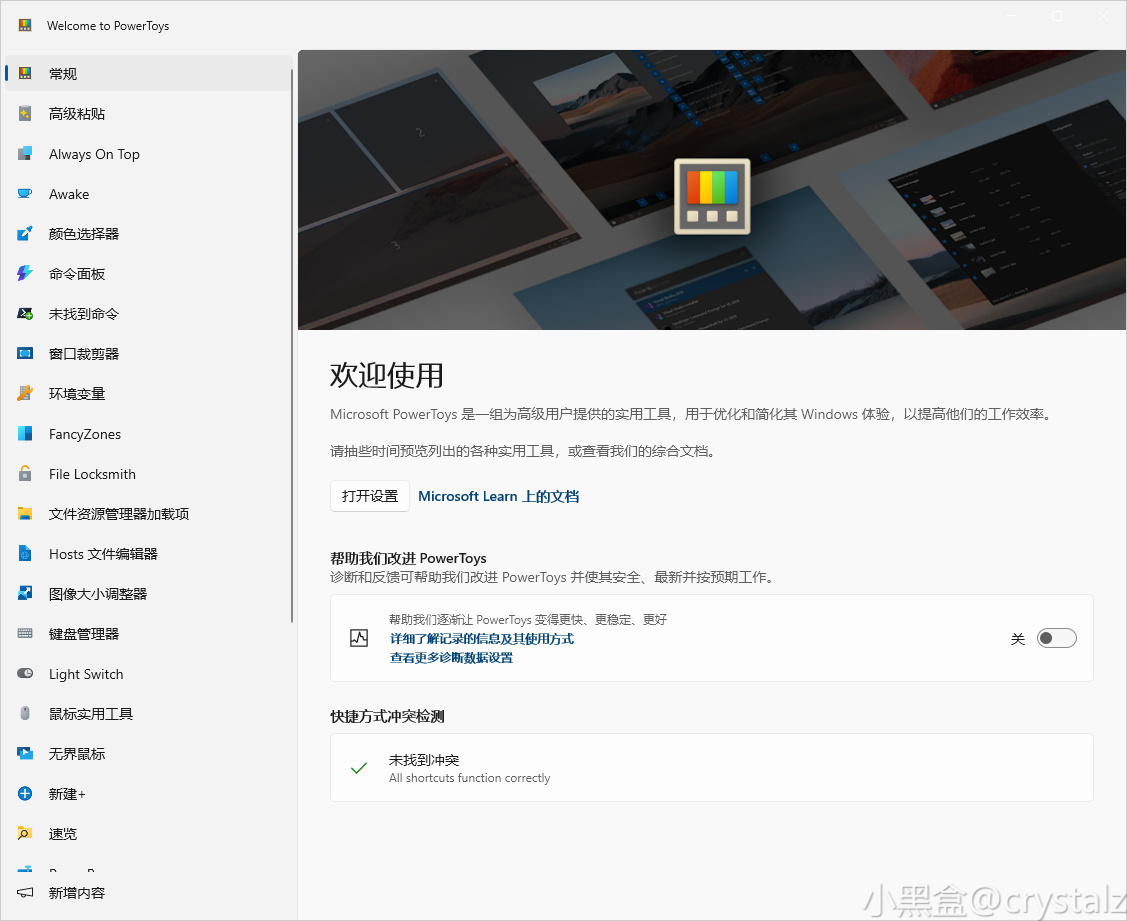Click the 速览 peek icon

[x=25, y=834]
